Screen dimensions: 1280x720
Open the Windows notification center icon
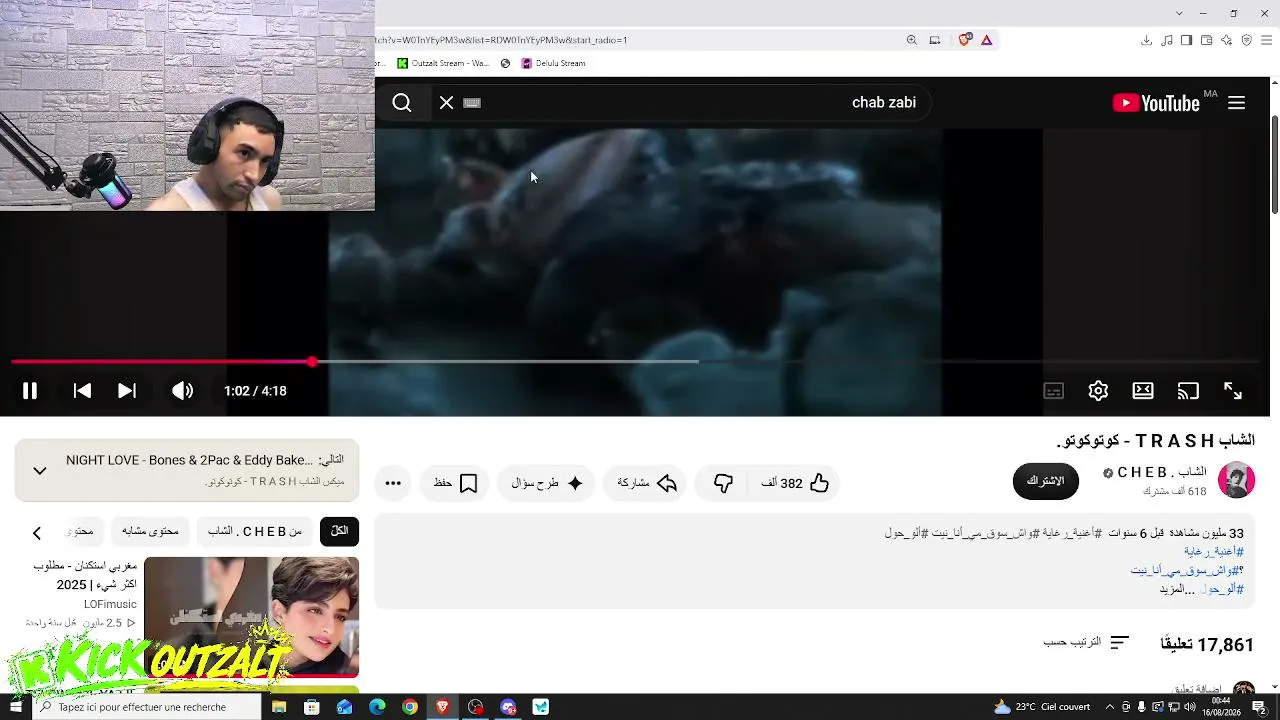tap(1260, 707)
